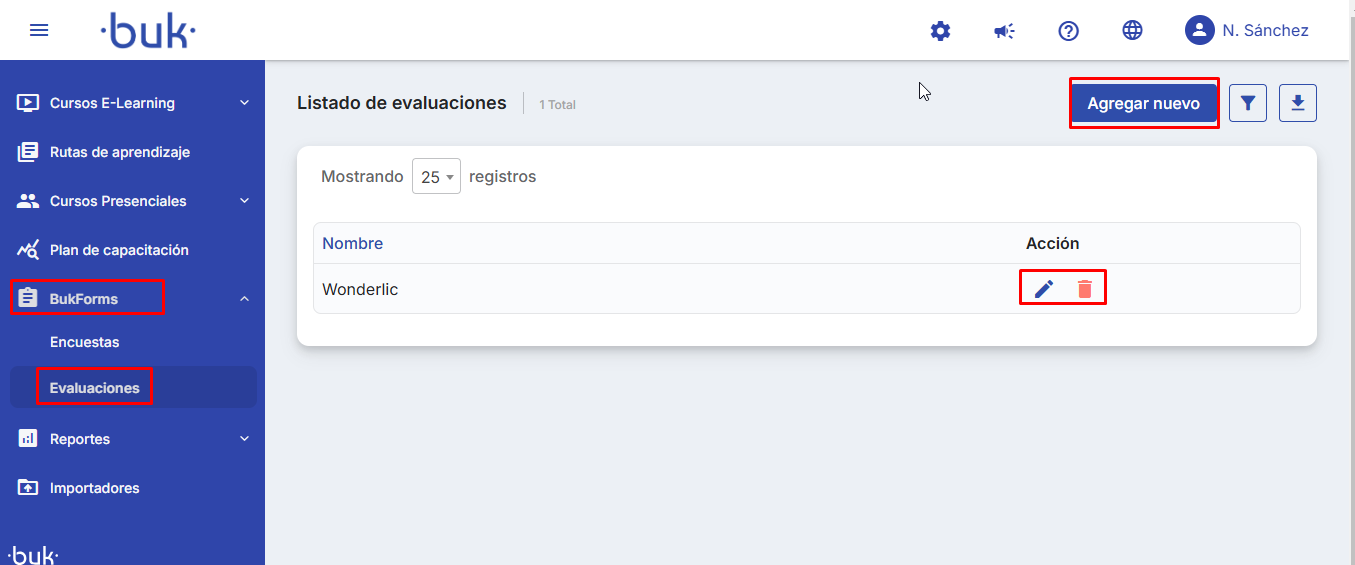The image size is (1355, 565).
Task: Expand the Reportes menu
Action: point(133,439)
